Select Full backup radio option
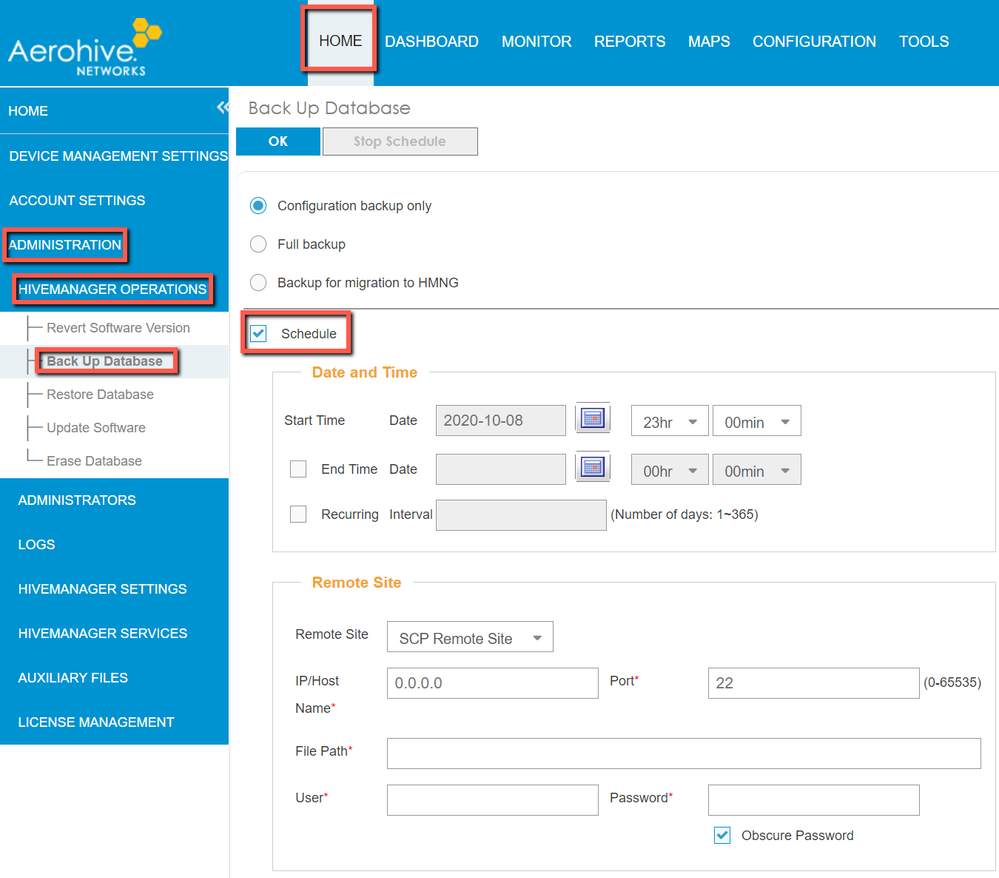The image size is (999, 878). click(x=258, y=244)
